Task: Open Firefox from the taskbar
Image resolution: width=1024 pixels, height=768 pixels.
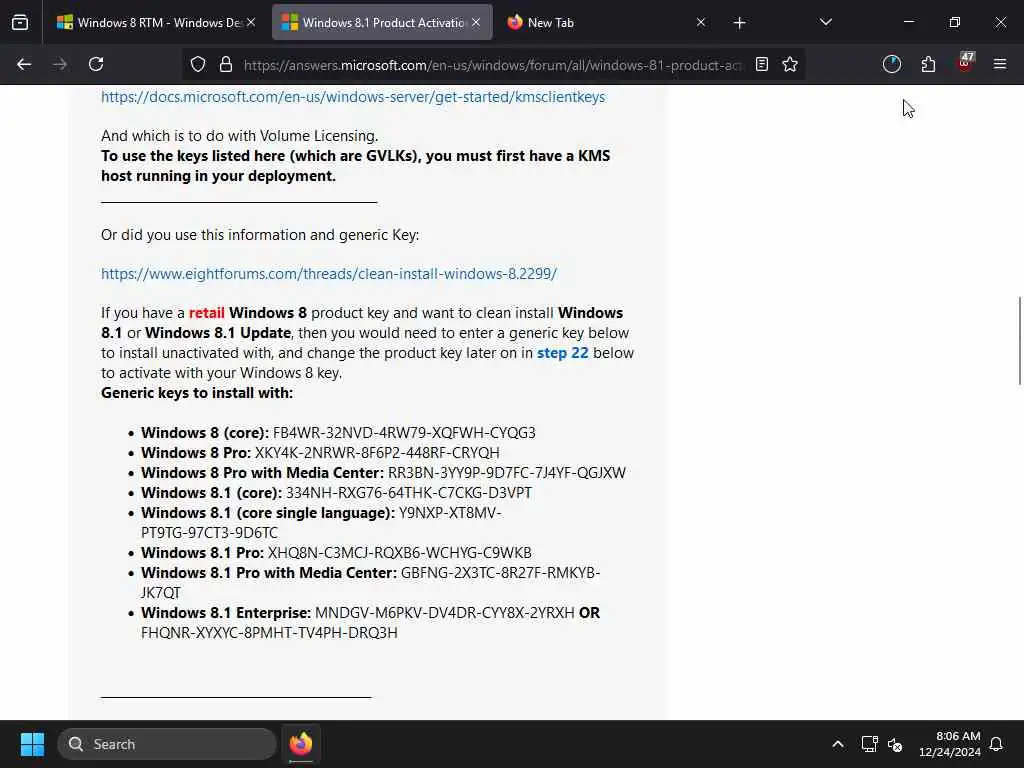Action: pyautogui.click(x=300, y=744)
